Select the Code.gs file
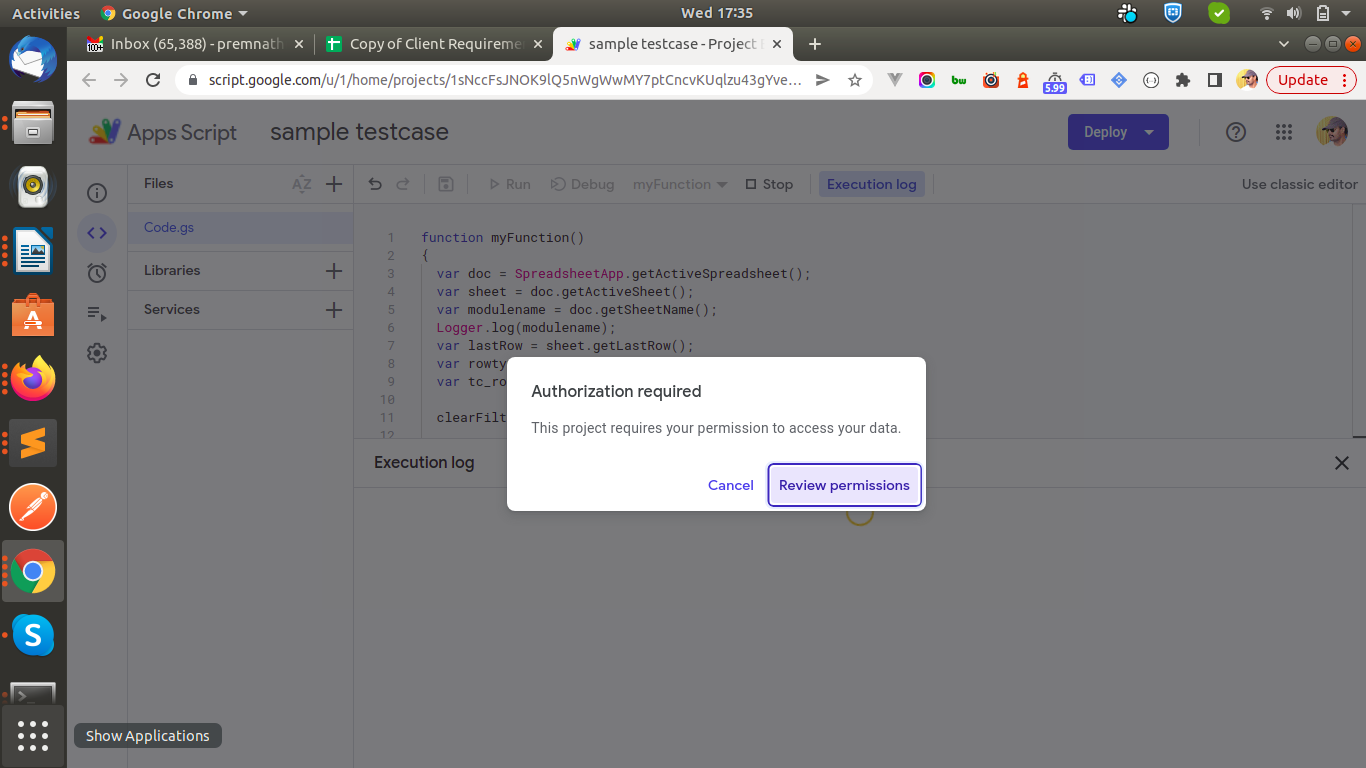This screenshot has height=768, width=1366. coord(241,228)
